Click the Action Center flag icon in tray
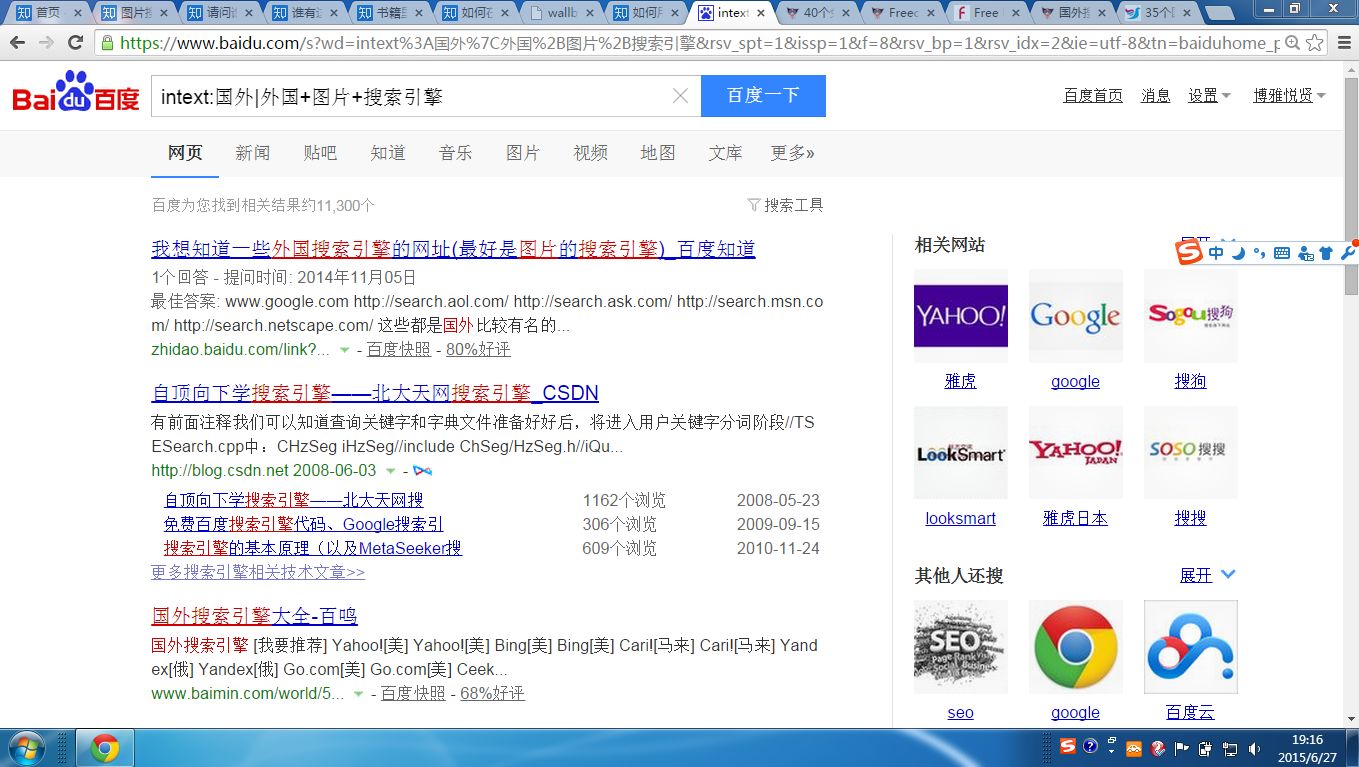 point(1182,748)
